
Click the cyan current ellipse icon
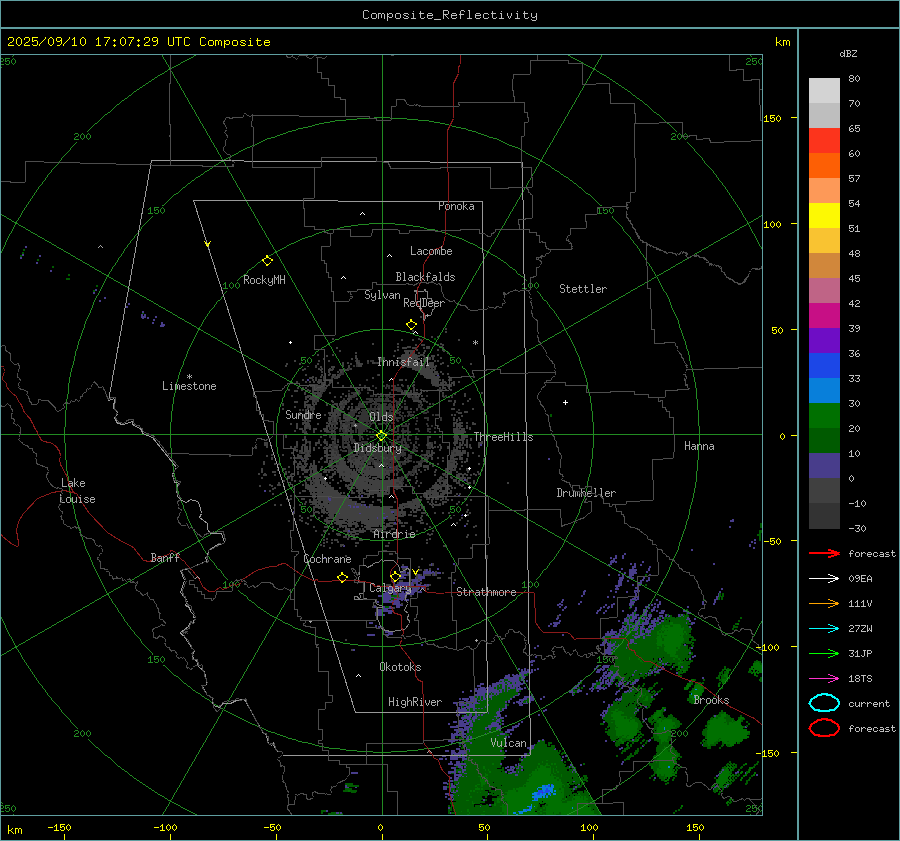(x=824, y=703)
